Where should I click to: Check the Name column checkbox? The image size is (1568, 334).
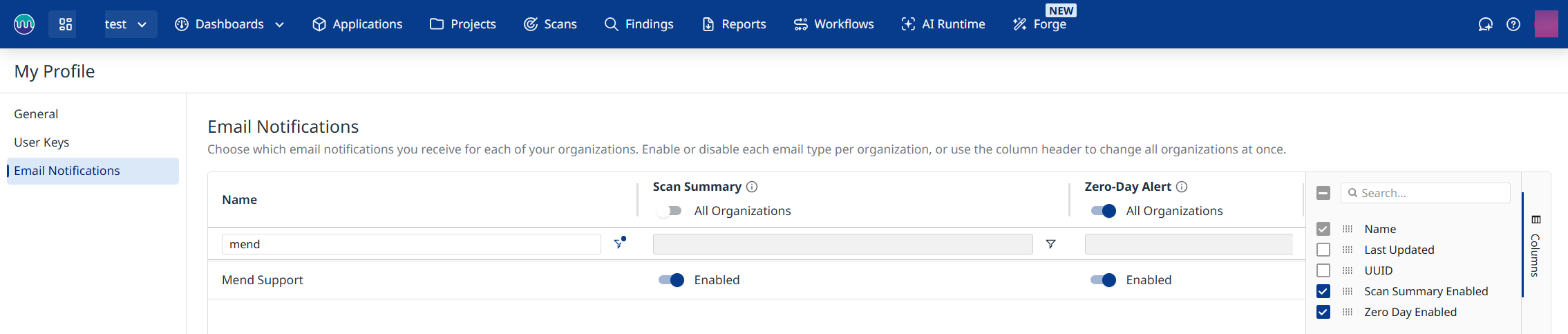[x=1323, y=229]
